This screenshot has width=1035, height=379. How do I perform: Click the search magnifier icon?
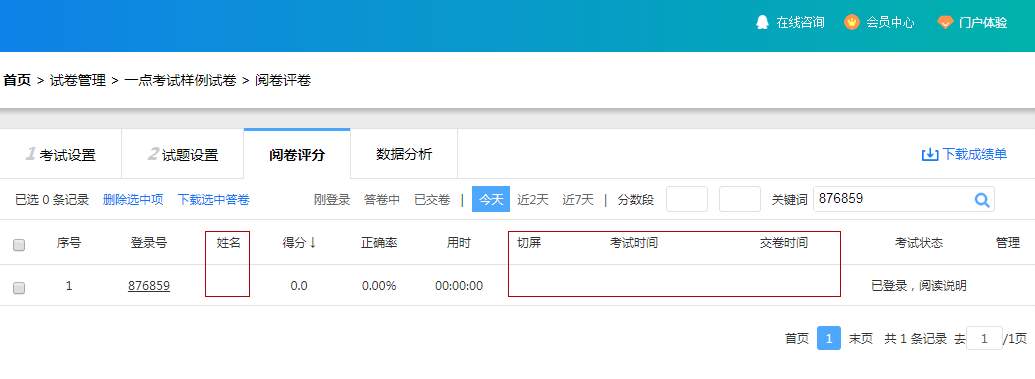click(982, 199)
